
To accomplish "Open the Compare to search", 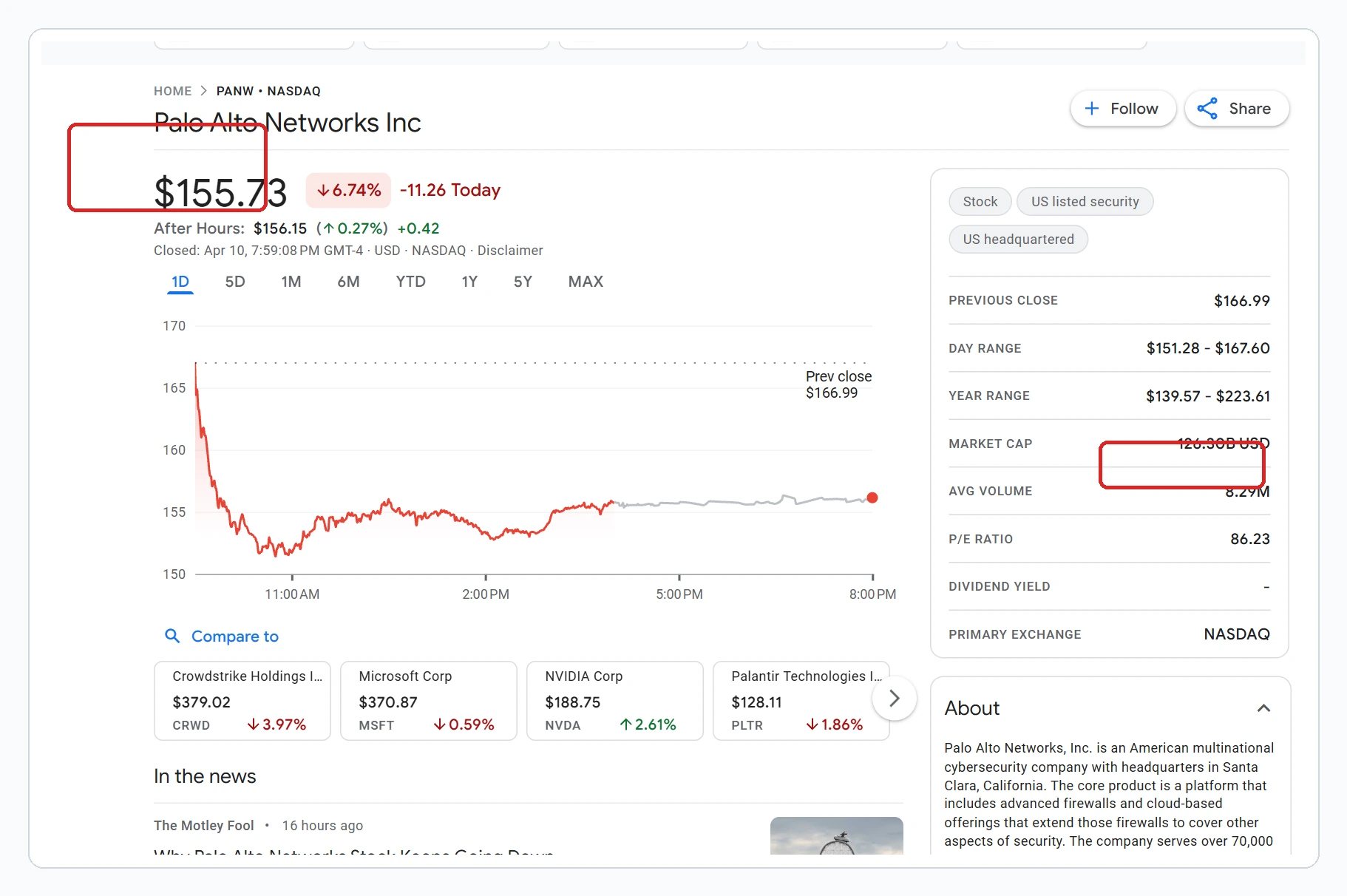I will [x=234, y=636].
